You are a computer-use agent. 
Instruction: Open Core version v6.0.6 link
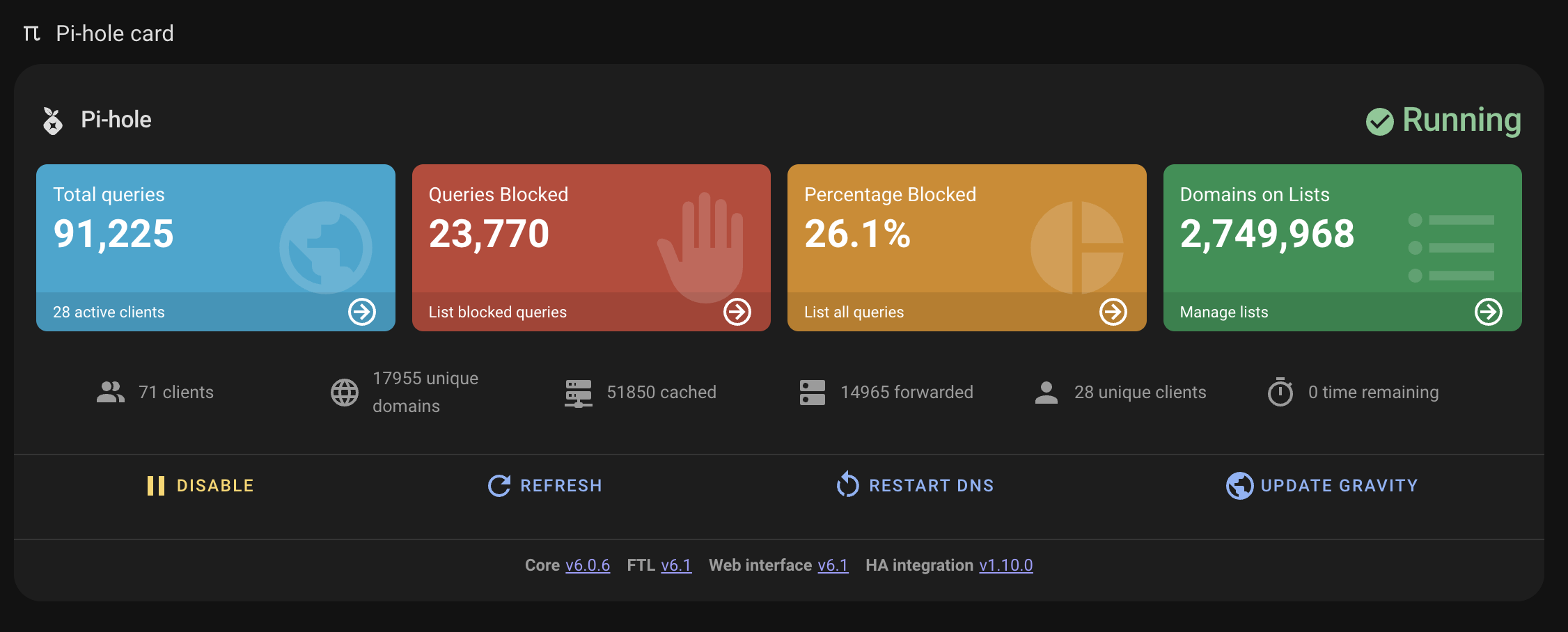click(588, 565)
